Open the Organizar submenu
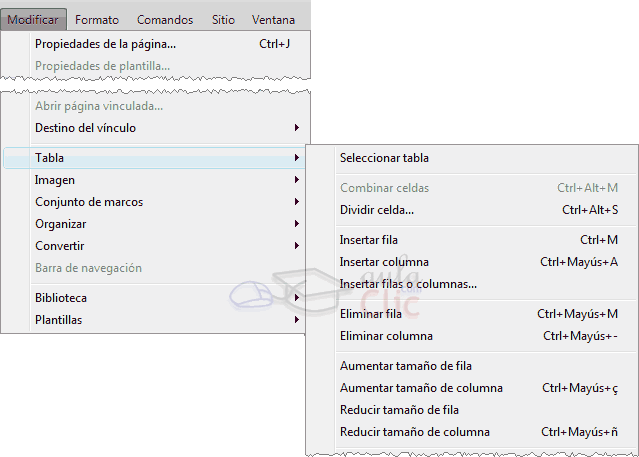 point(60,224)
